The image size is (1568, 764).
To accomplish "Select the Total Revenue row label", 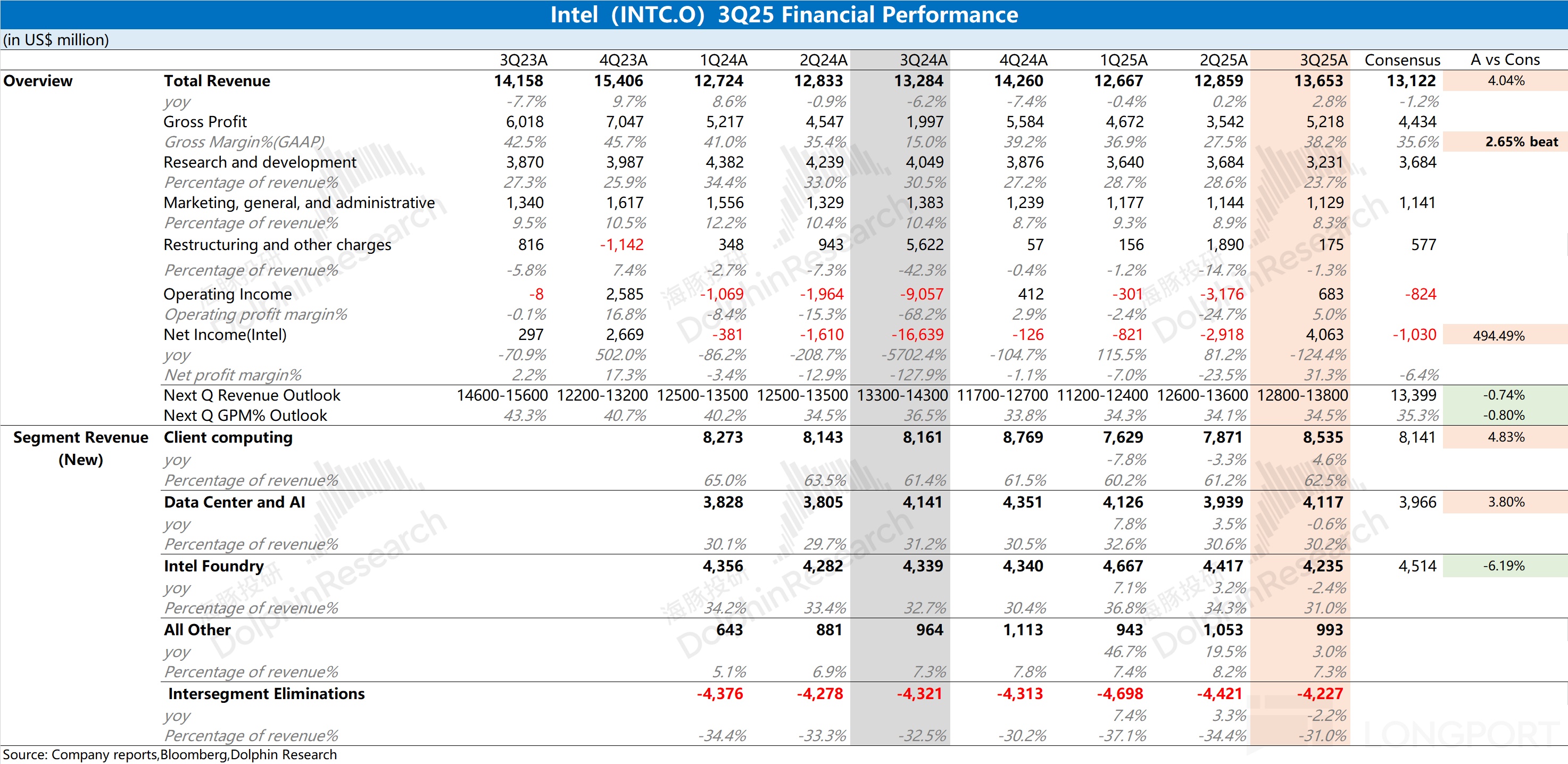I will point(217,81).
